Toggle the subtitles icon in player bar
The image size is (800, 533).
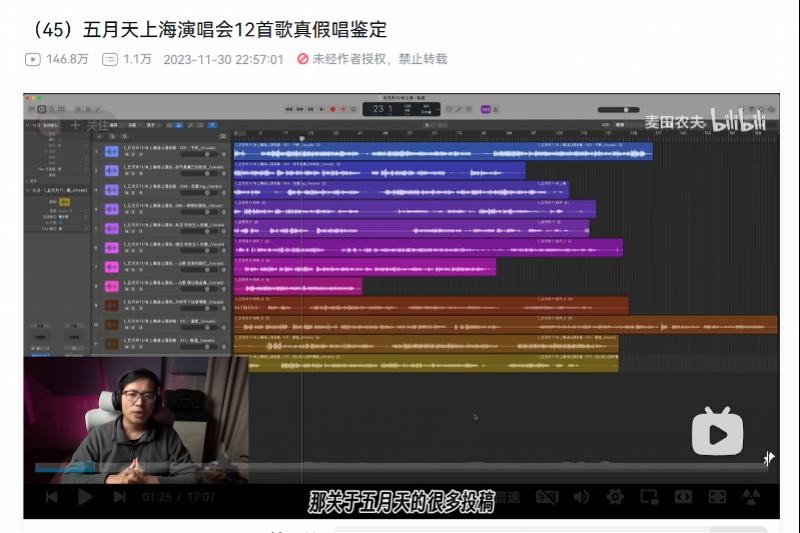pyautogui.click(x=546, y=497)
